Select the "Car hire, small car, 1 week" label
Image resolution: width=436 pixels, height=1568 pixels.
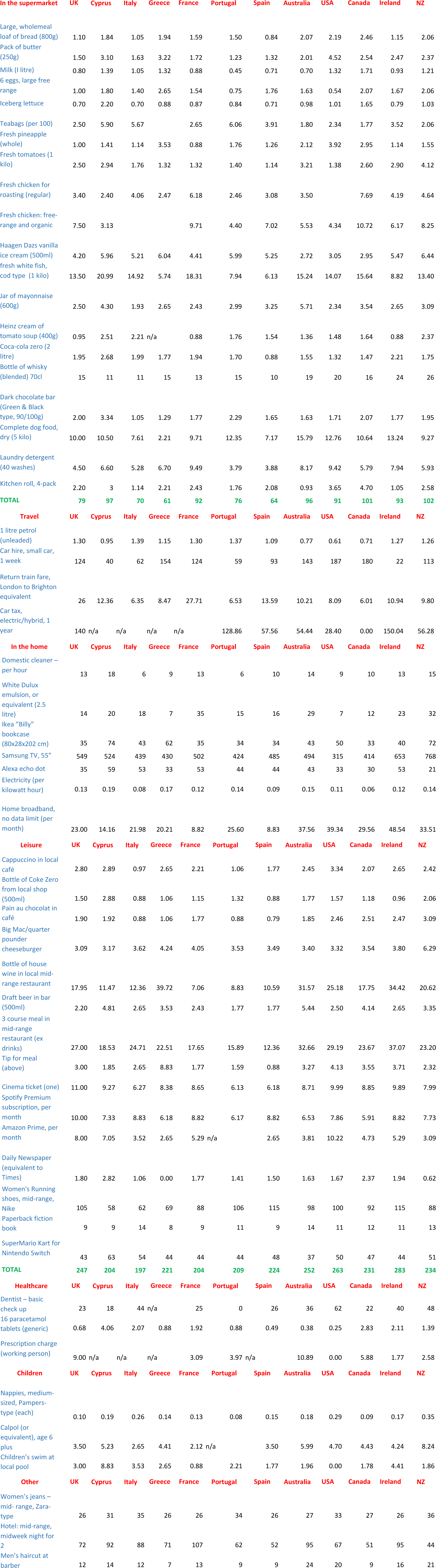[27, 556]
